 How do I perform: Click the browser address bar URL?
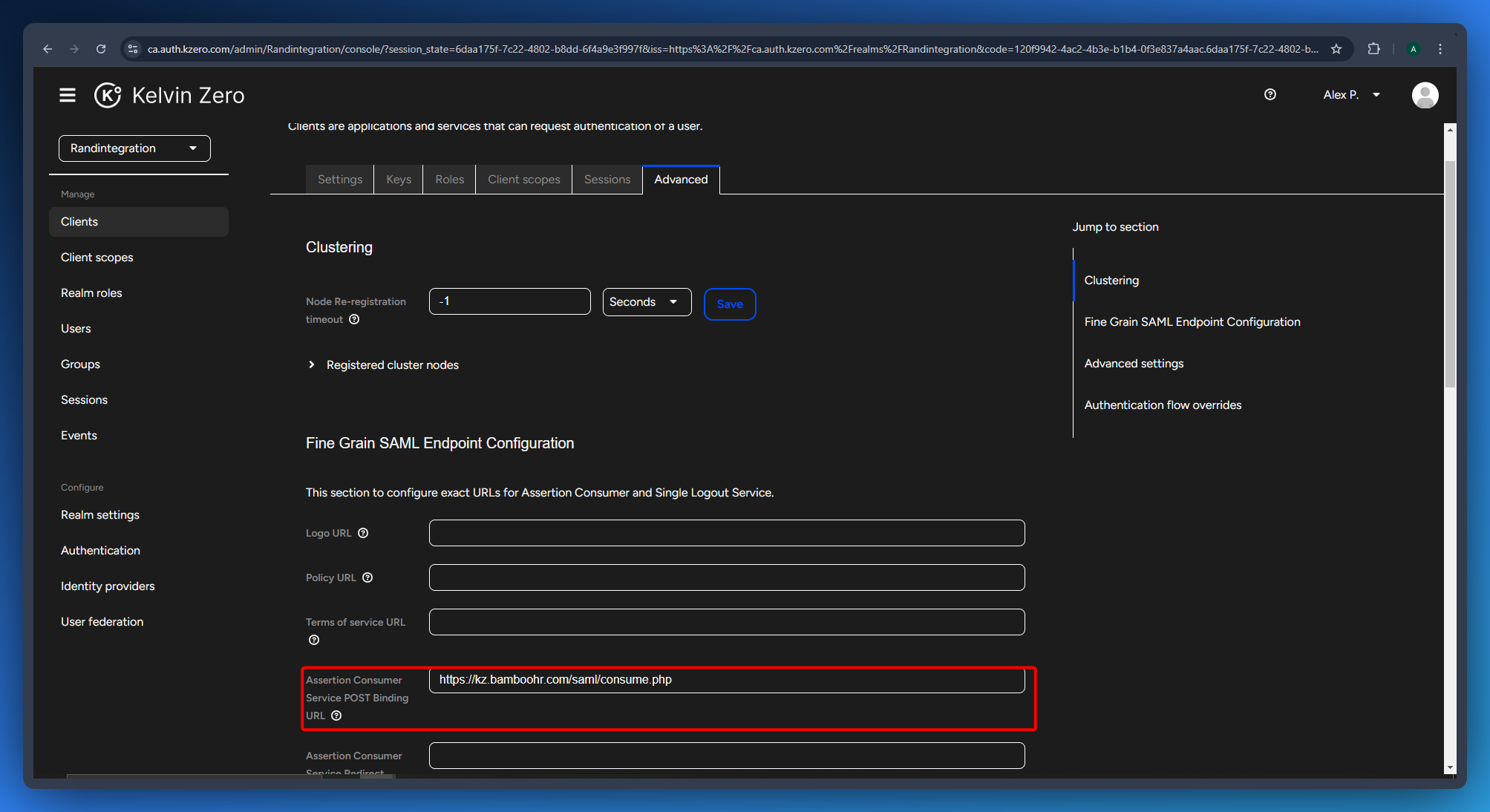tap(732, 49)
